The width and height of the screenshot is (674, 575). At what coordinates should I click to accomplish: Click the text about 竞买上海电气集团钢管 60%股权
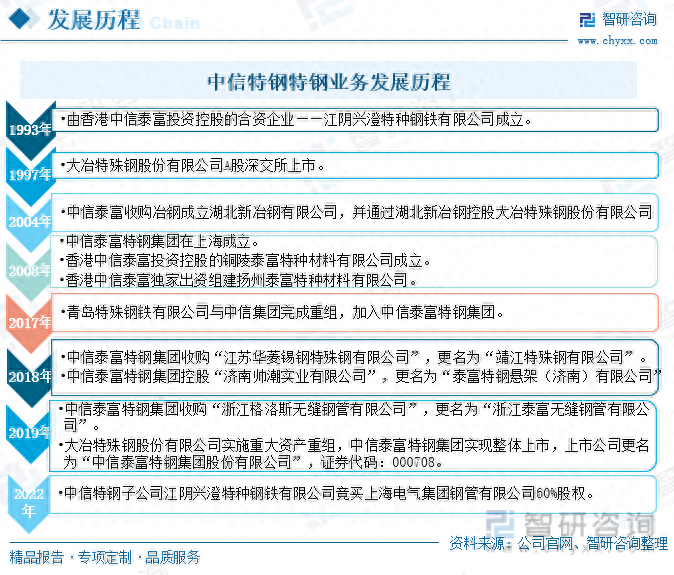pos(326,493)
